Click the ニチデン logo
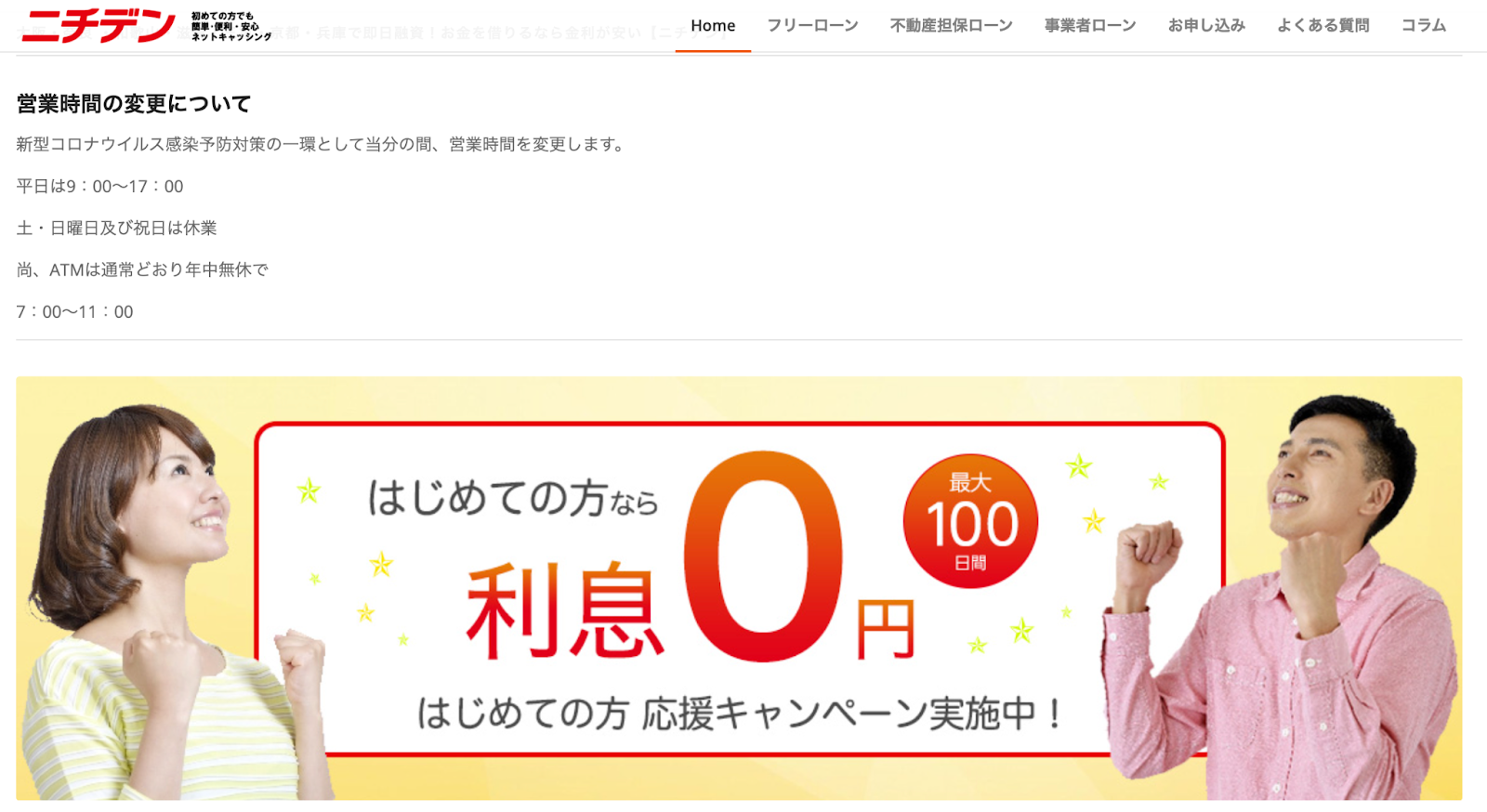The height and width of the screenshot is (812, 1487). 99,25
